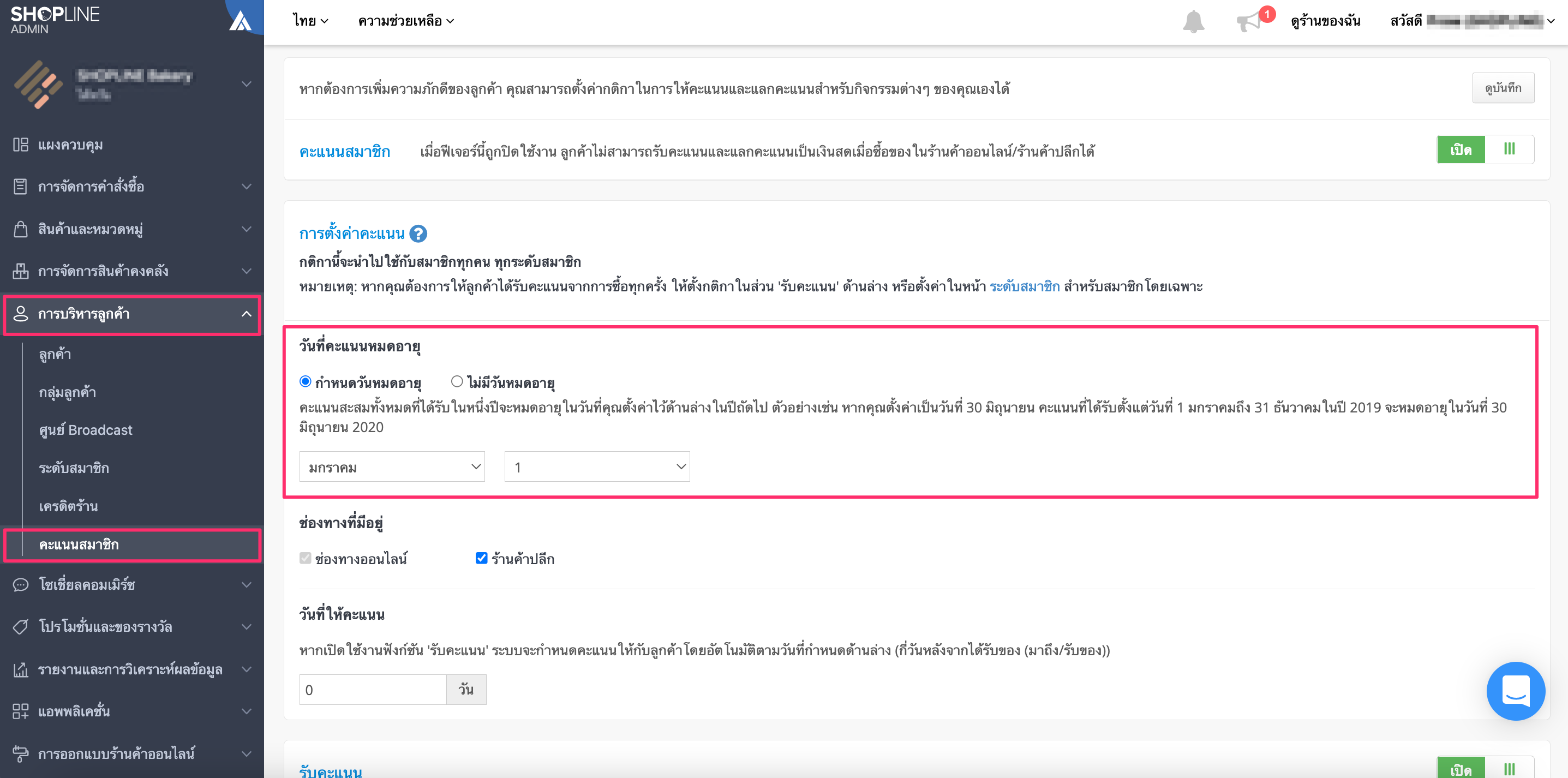Click the help question mark beside การตั้งค่าคะแนน
The image size is (1568, 778).
click(x=418, y=234)
